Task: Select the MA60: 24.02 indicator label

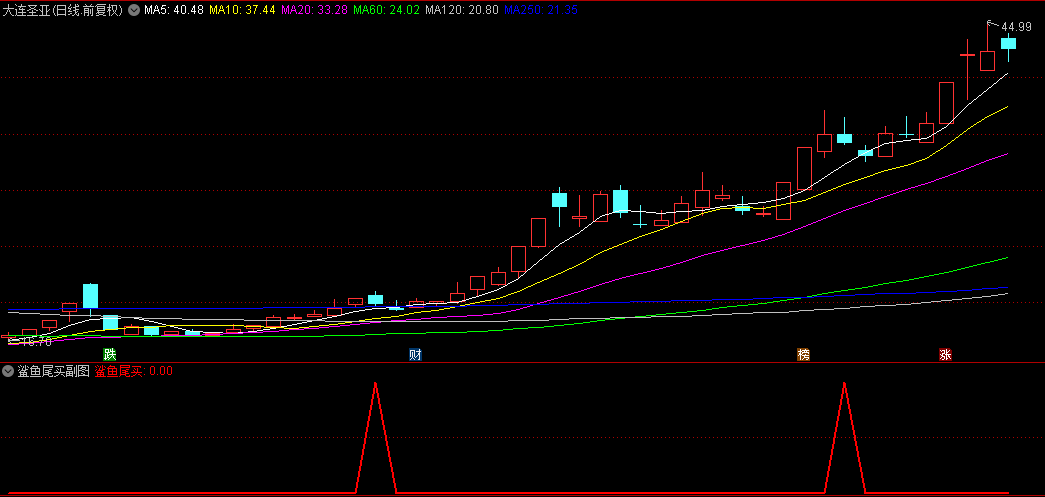Action: [387, 10]
